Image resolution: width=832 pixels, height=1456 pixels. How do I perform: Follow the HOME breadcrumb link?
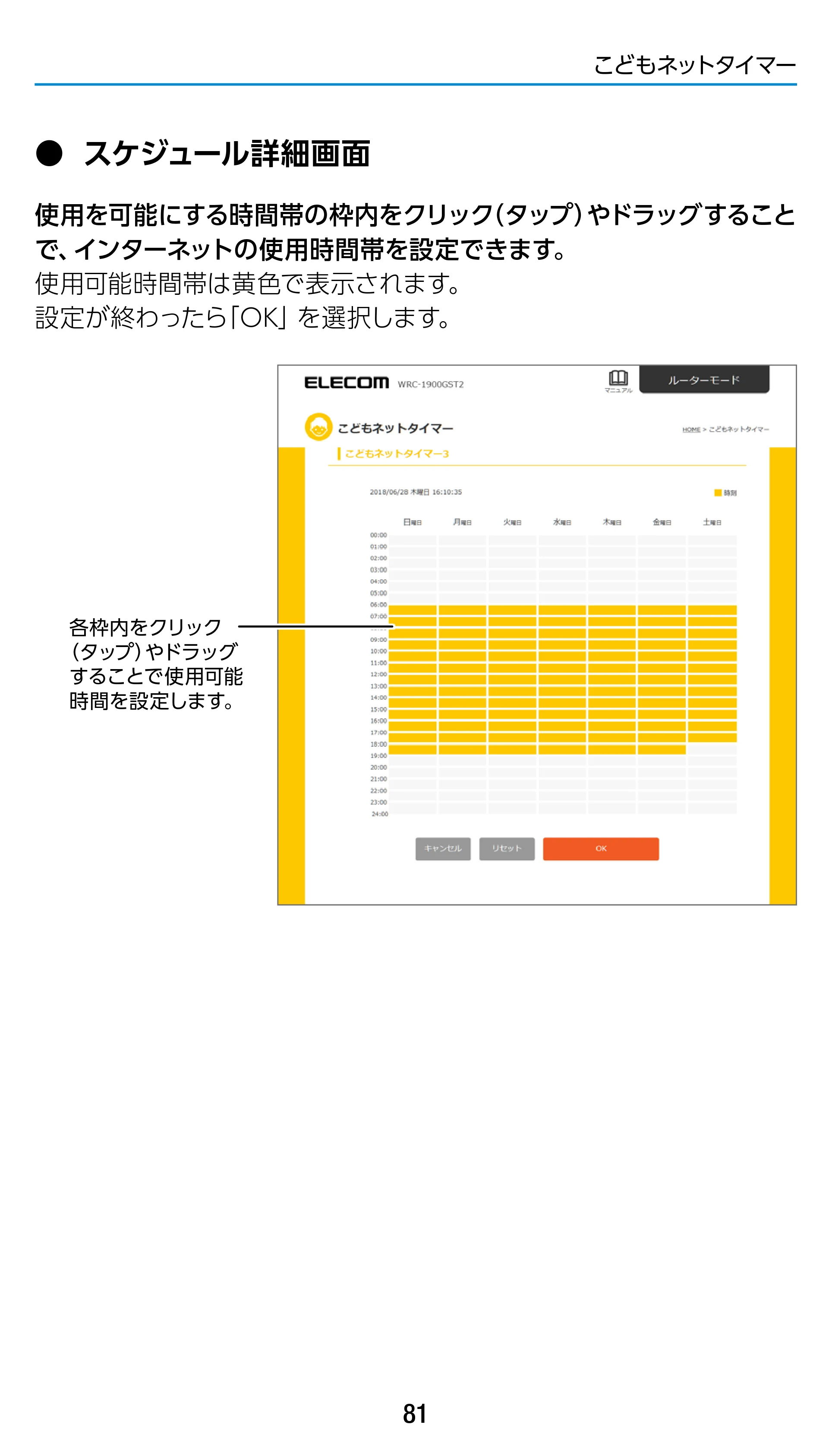691,429
